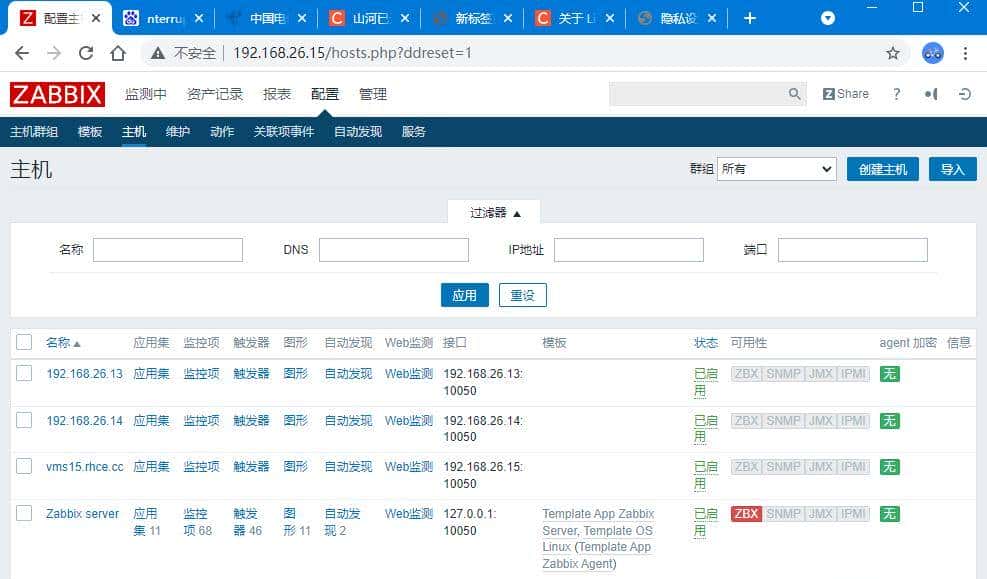
Task: Open the 群组 dropdown showing 所有
Action: [x=777, y=168]
